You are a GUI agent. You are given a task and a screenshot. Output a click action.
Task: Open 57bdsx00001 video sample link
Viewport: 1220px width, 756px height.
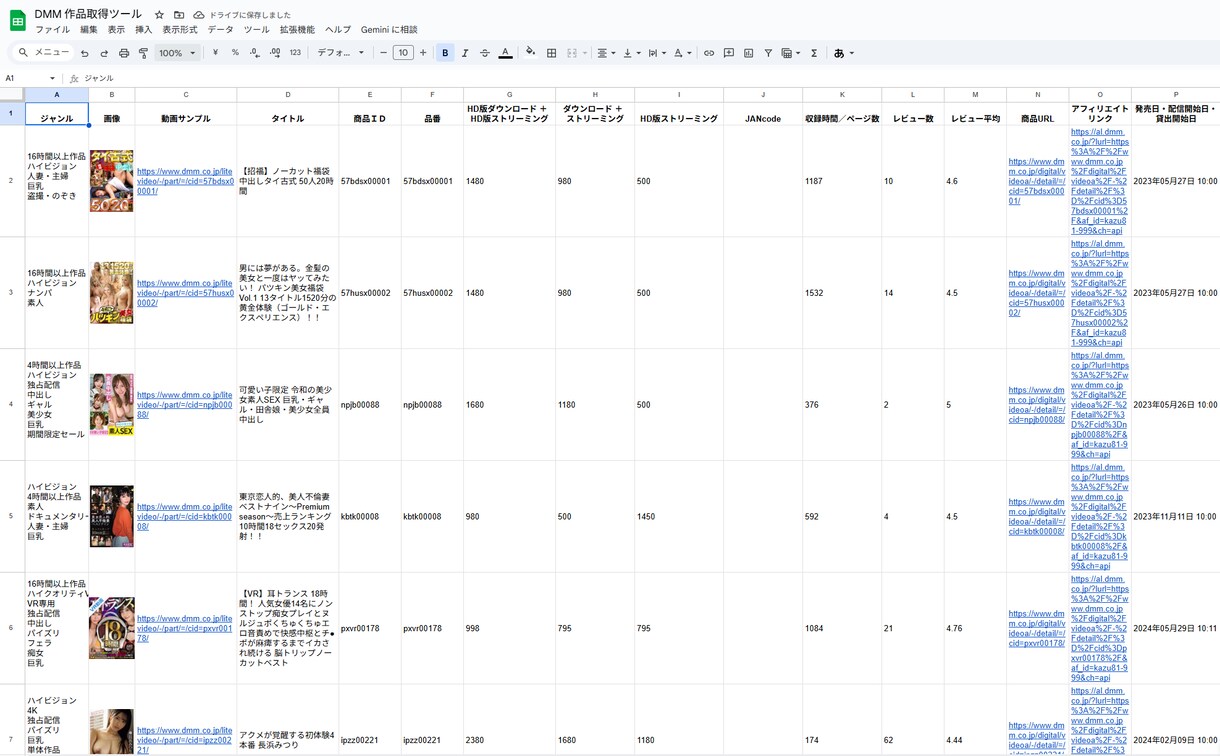pyautogui.click(x=185, y=181)
